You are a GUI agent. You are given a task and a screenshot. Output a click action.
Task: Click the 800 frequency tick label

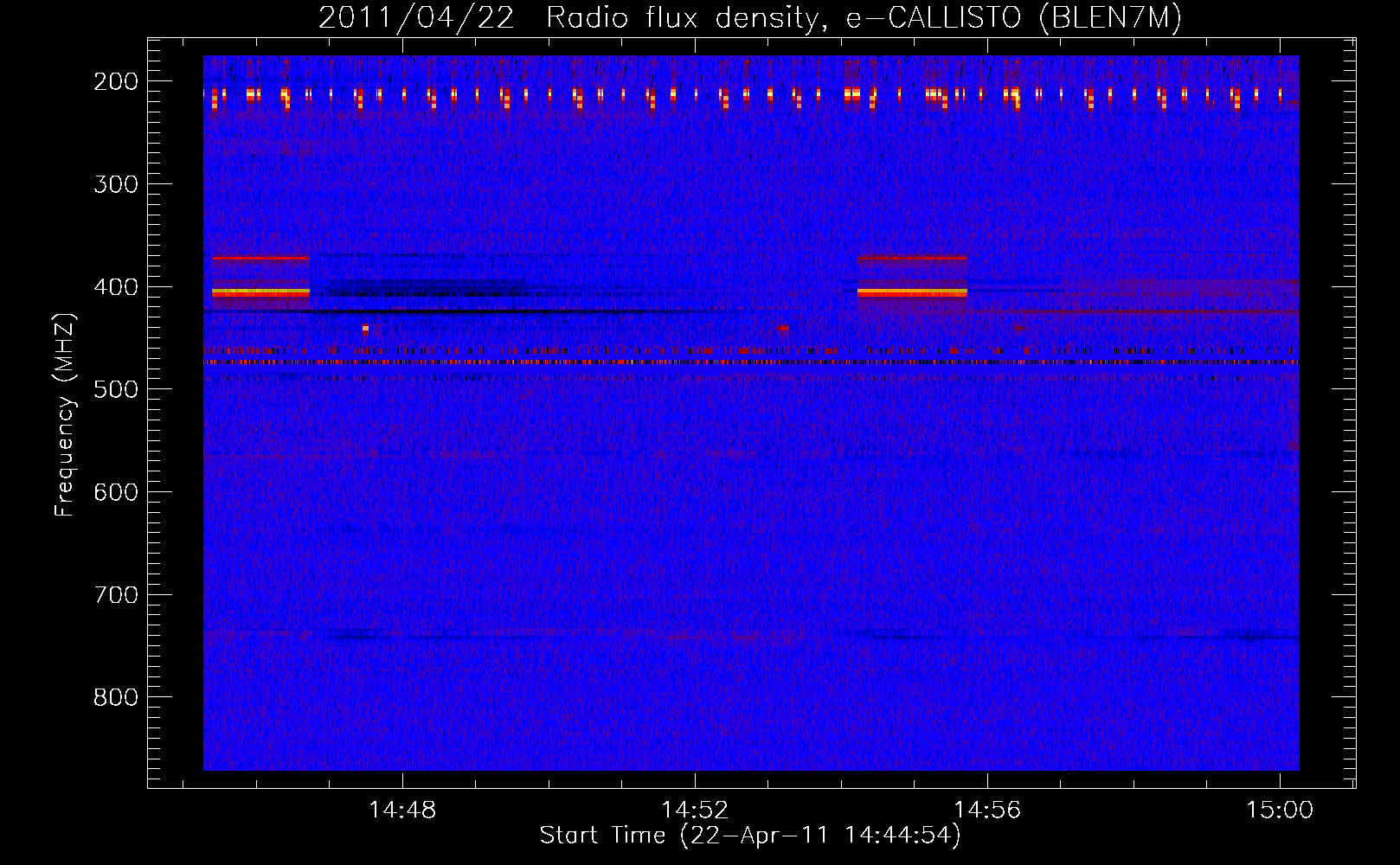[116, 697]
